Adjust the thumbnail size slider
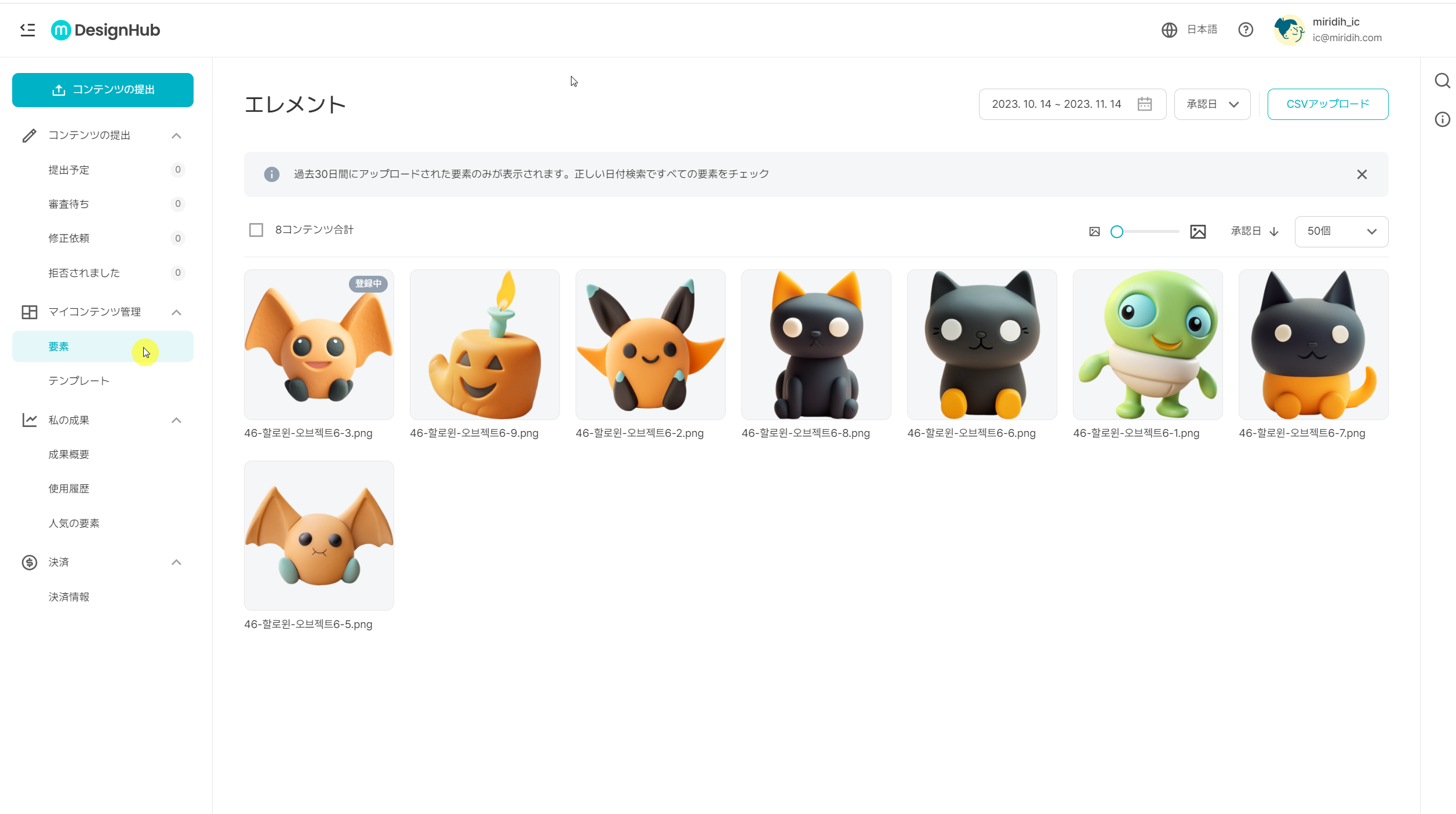Viewport: 1456px width, 814px height. 1118,231
